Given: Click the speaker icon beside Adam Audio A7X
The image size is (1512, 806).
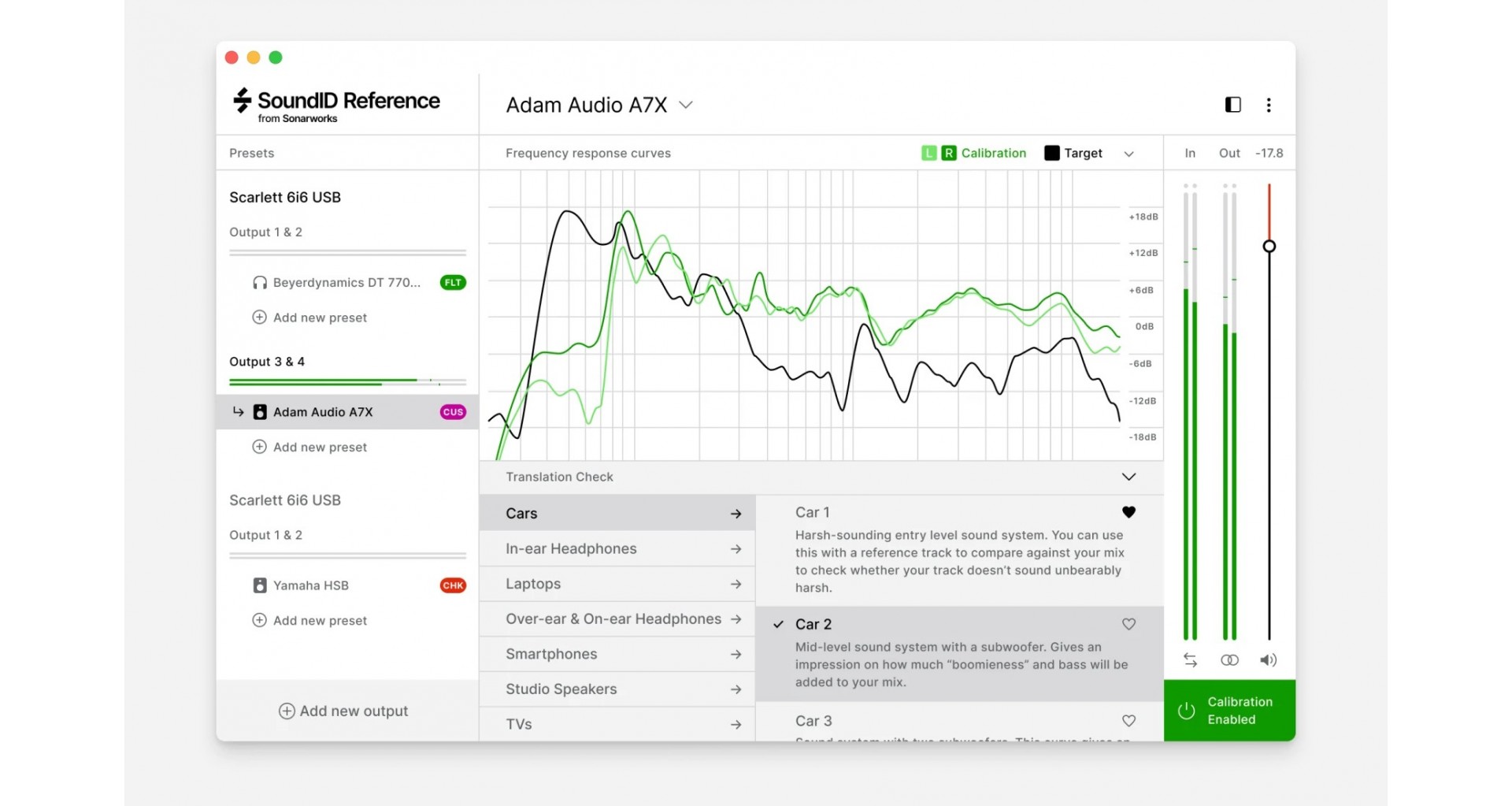Looking at the screenshot, I should pyautogui.click(x=259, y=412).
